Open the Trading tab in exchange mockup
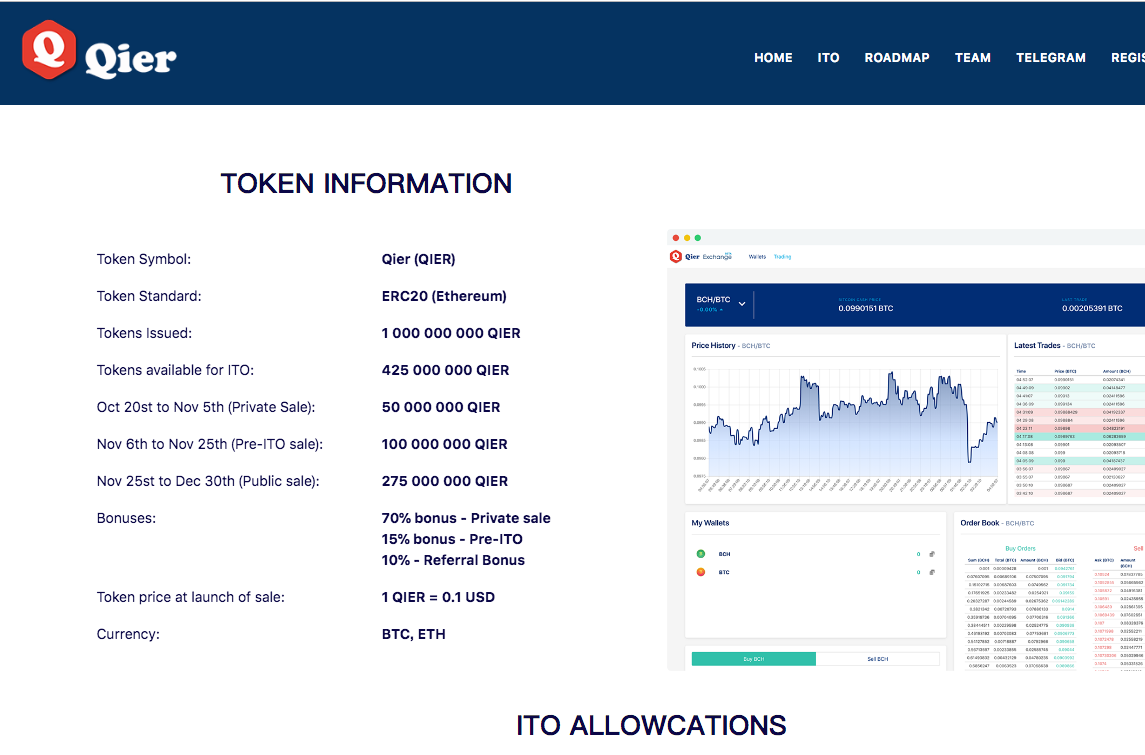Screen dimensions: 1145x755 pos(782,257)
